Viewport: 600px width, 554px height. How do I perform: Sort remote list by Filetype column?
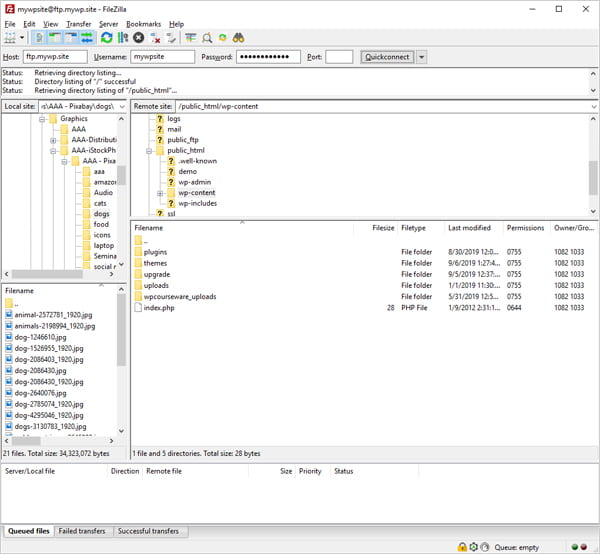(x=413, y=228)
